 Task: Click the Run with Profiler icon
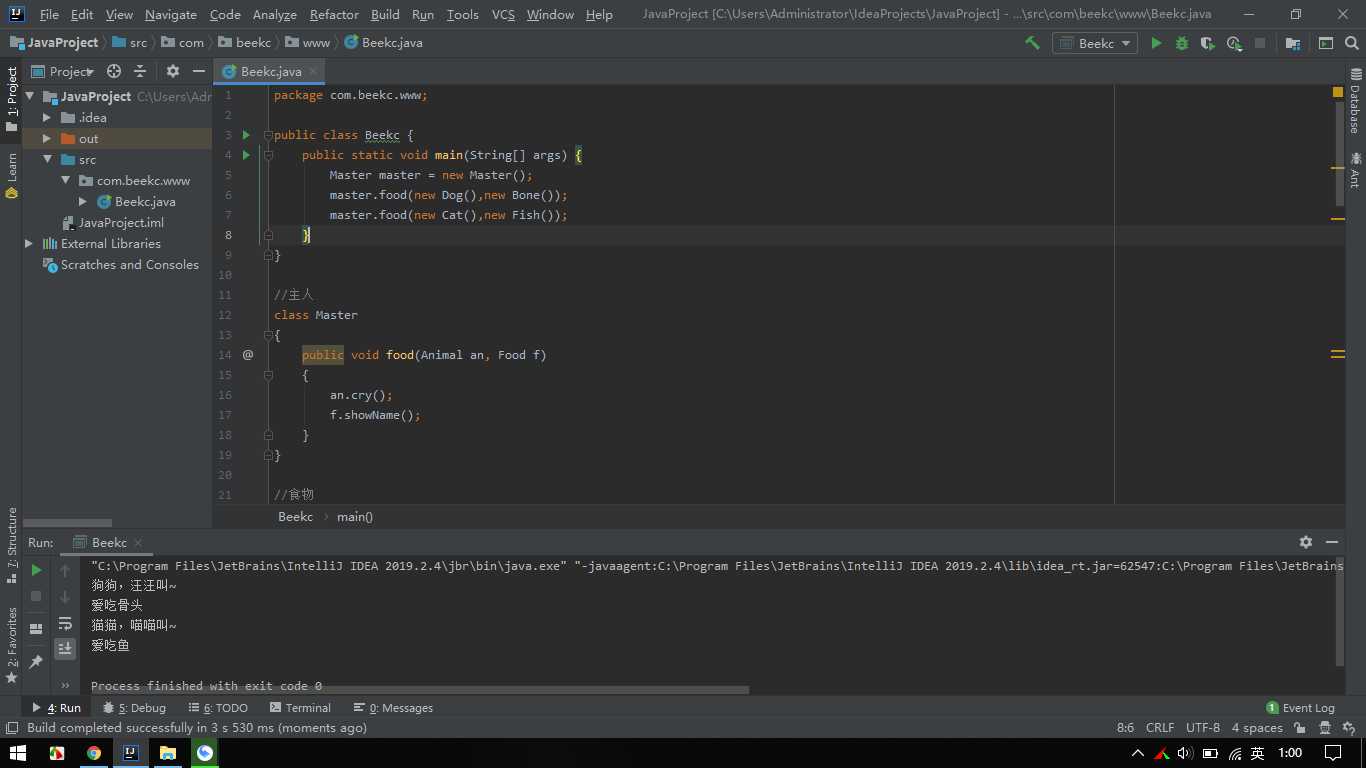point(1234,43)
